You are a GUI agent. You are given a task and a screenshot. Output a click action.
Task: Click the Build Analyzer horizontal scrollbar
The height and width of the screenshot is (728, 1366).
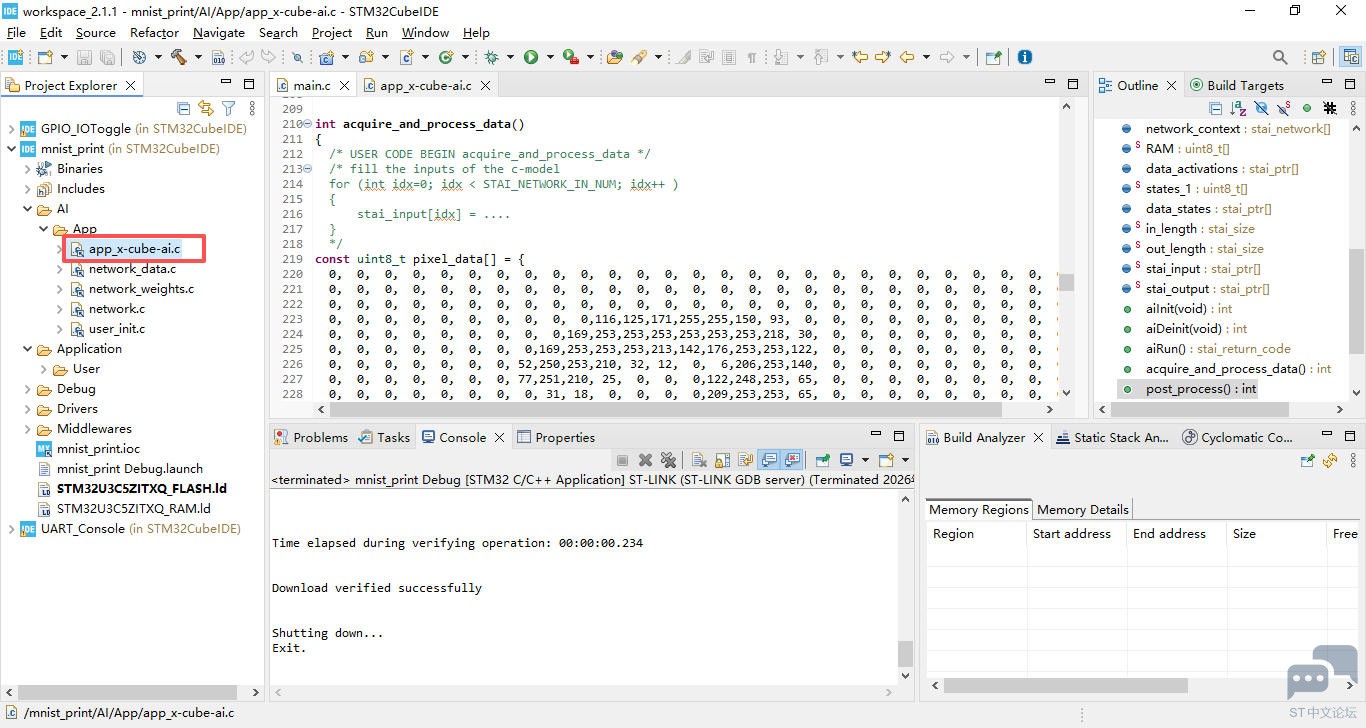click(1066, 686)
